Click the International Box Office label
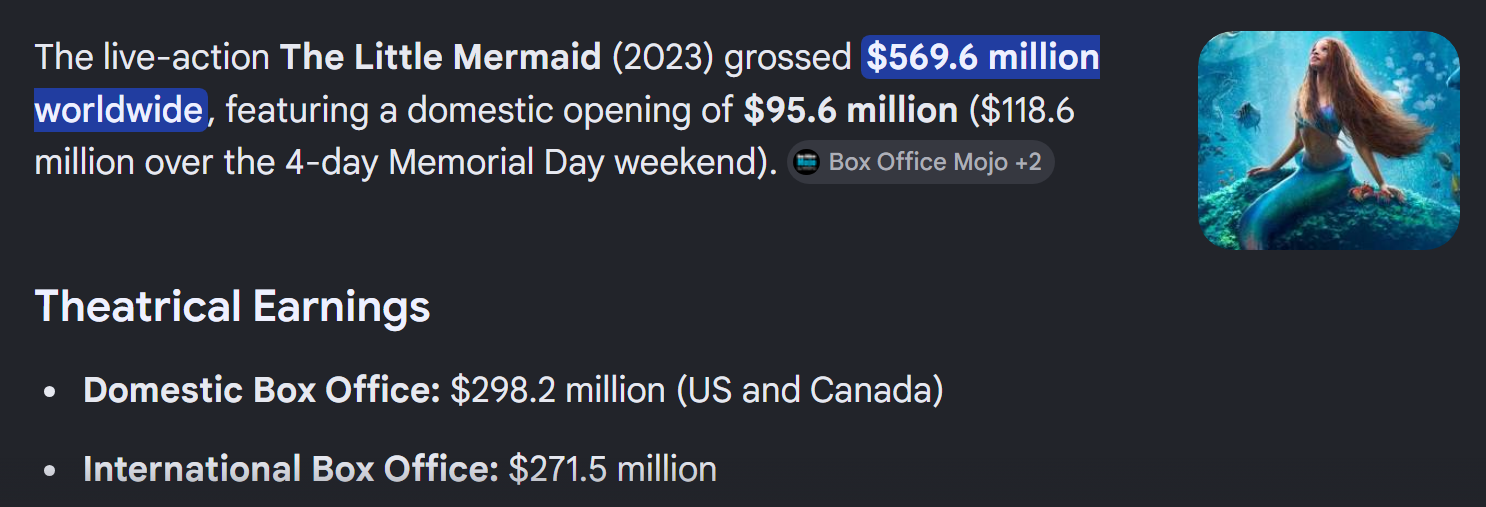The height and width of the screenshot is (507, 1486). pos(291,469)
